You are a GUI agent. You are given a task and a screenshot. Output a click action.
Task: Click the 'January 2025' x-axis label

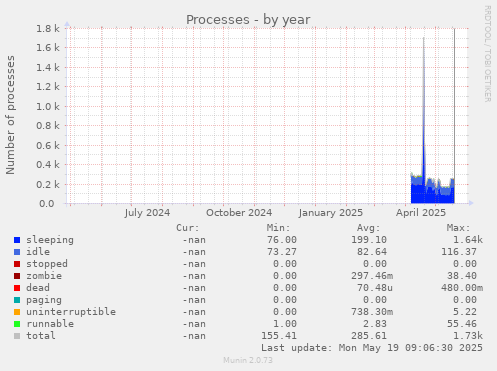331,213
